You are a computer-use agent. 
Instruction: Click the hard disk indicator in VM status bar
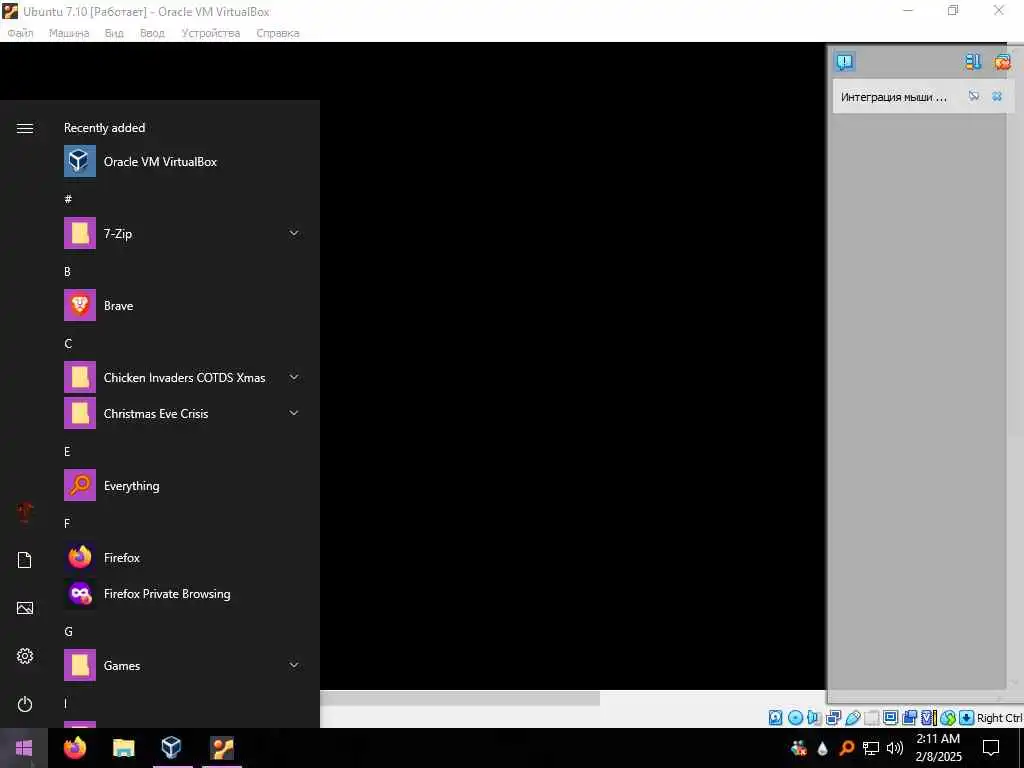(775, 718)
